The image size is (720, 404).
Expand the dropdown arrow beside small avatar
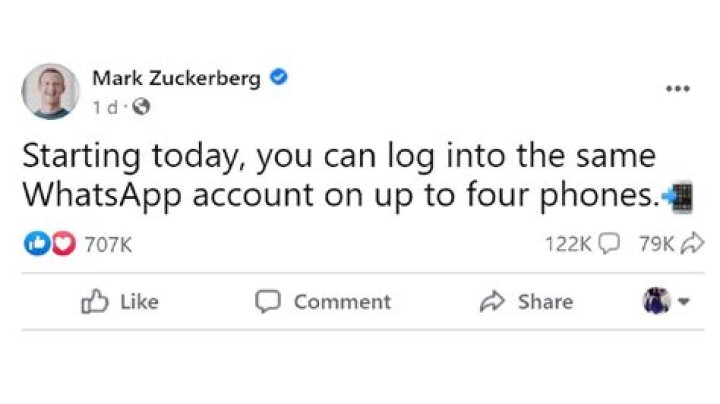684,301
